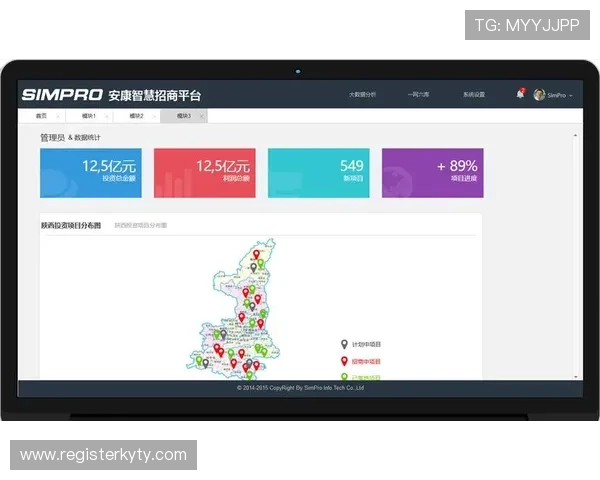Select the active 模块3 tab

[x=184, y=116]
